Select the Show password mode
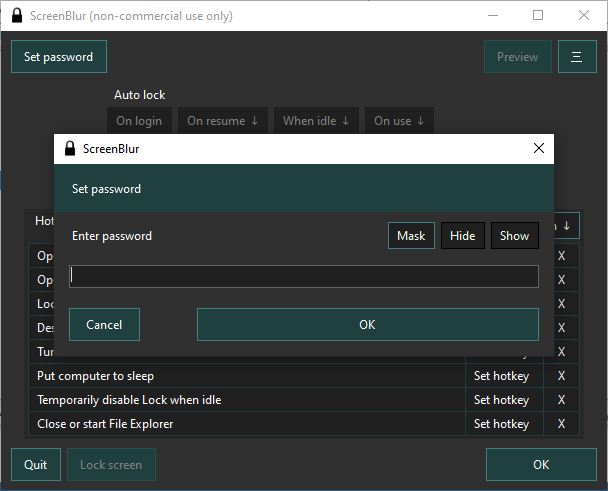Image resolution: width=608 pixels, height=491 pixels. [515, 235]
